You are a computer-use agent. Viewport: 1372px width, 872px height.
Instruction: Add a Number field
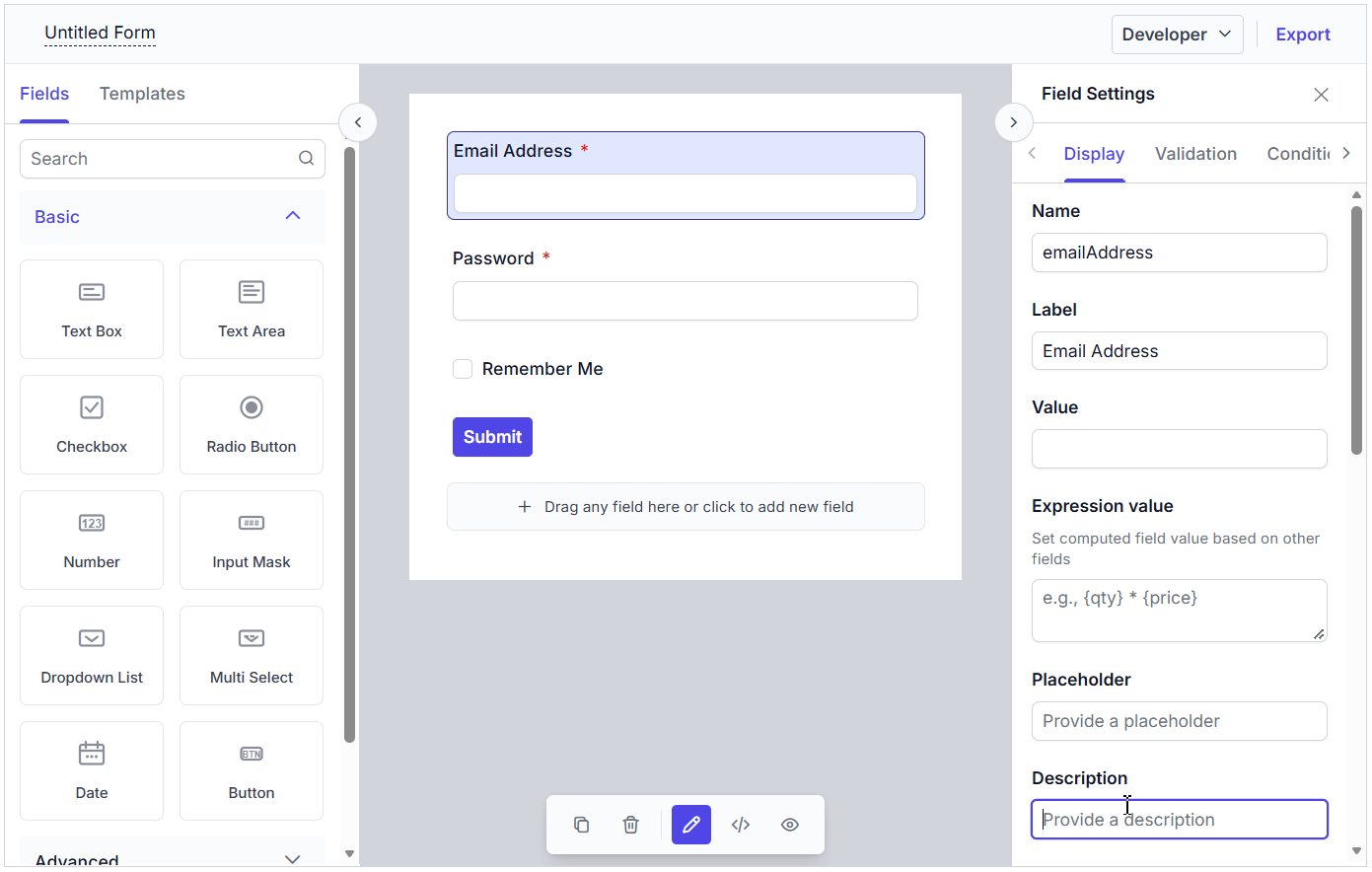click(92, 540)
